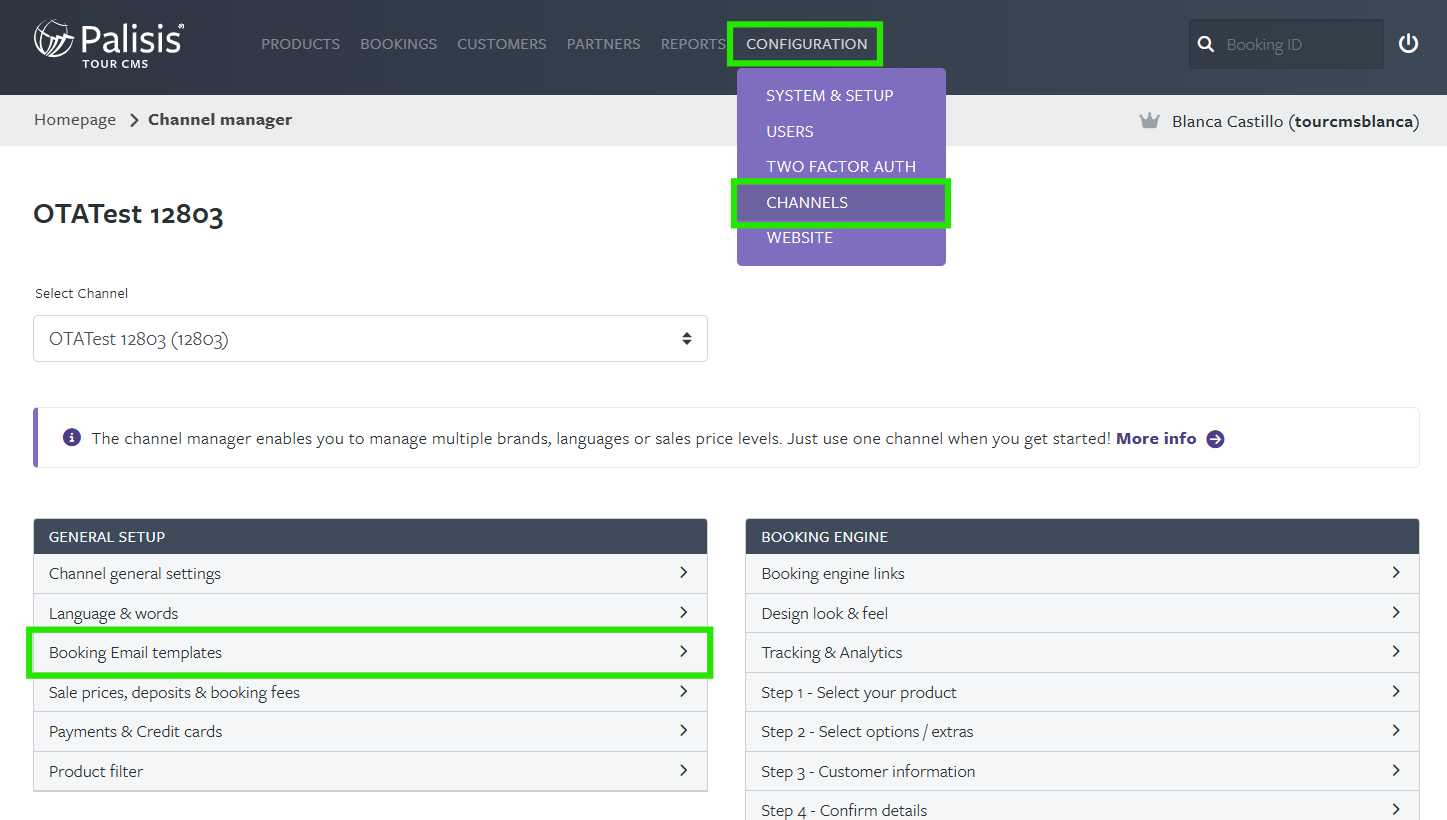Open Step 1 - Select your product
Viewport: 1447px width, 820px height.
coord(1082,692)
